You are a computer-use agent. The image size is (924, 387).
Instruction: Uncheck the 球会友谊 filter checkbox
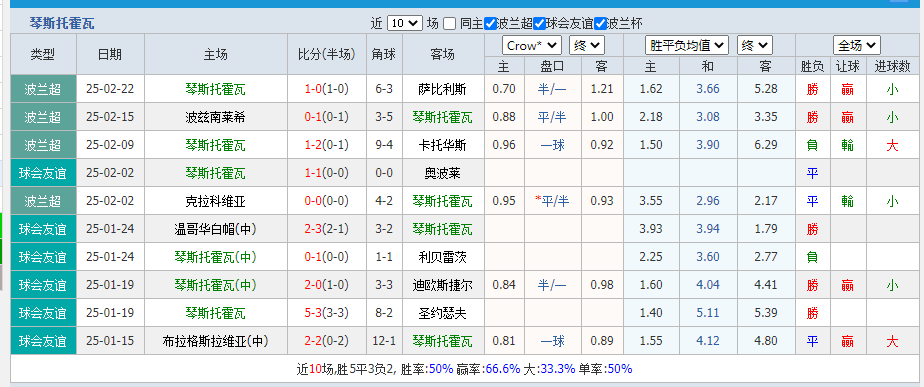coord(539,24)
